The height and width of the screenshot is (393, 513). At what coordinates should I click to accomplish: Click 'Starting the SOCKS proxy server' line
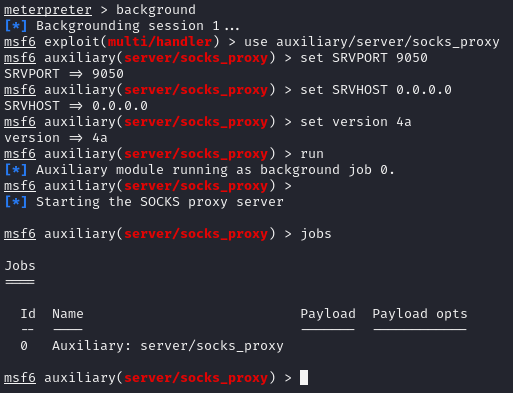pos(144,202)
